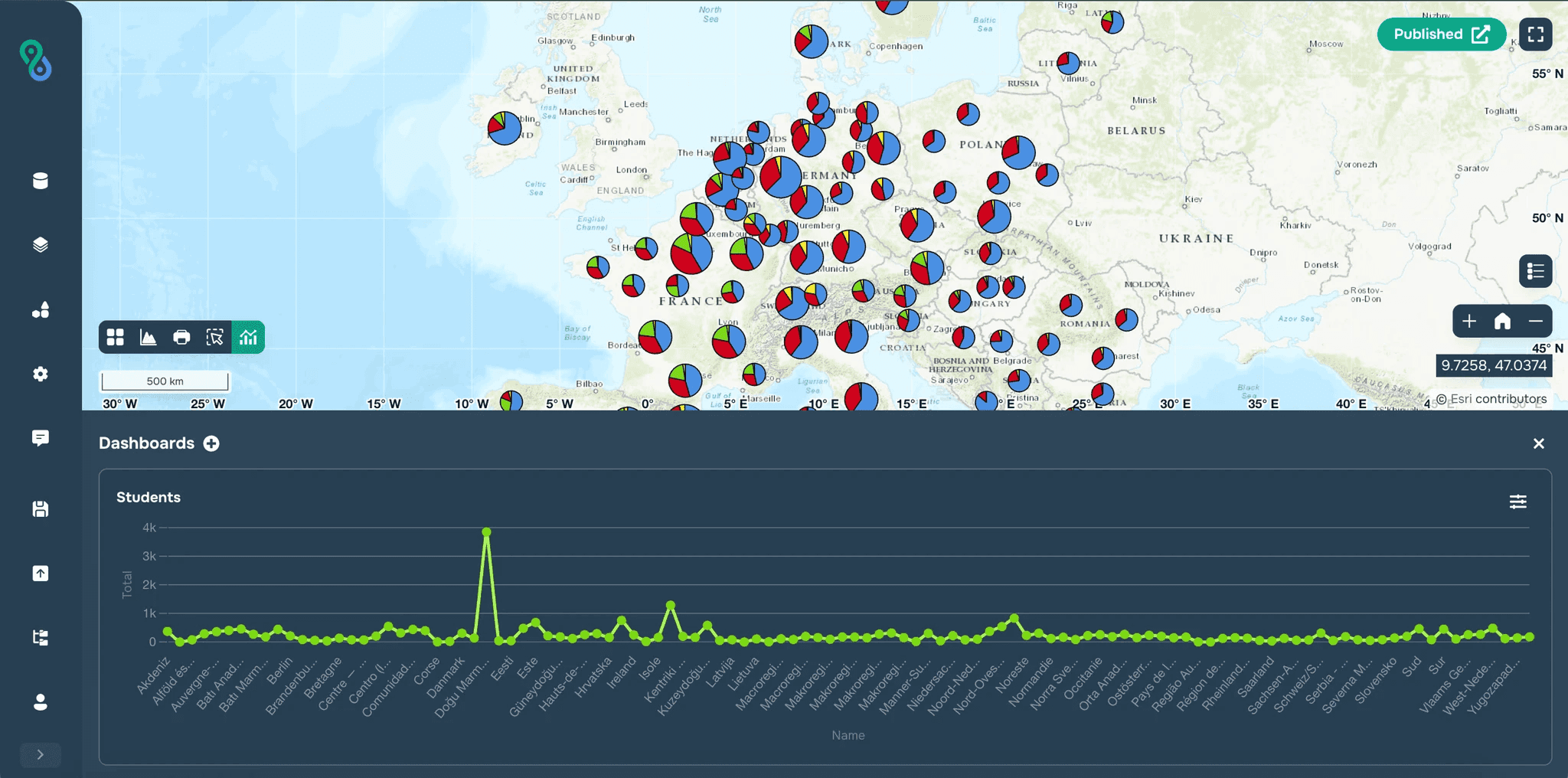Click the save floppy disk icon
1568x778 pixels.
point(41,509)
